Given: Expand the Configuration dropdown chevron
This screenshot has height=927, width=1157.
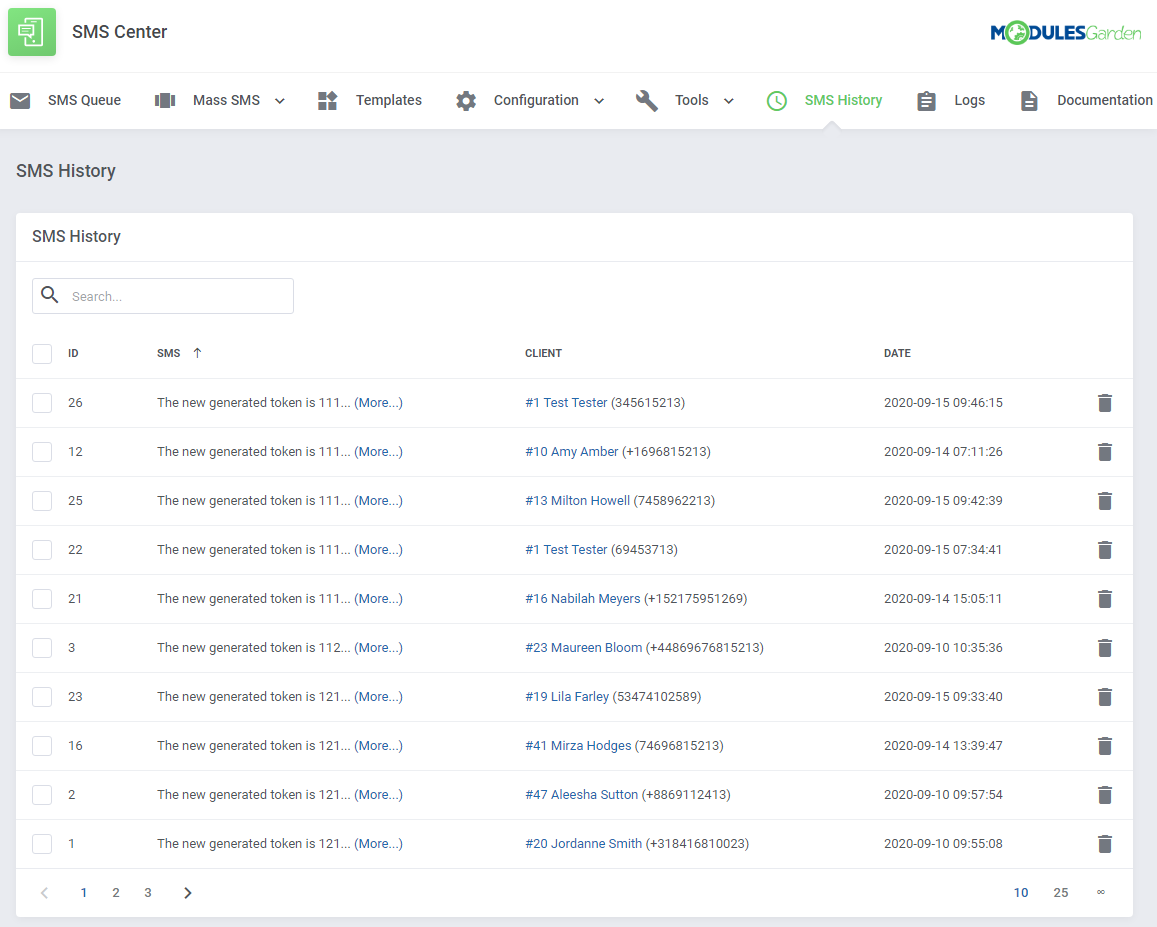Looking at the screenshot, I should point(599,101).
